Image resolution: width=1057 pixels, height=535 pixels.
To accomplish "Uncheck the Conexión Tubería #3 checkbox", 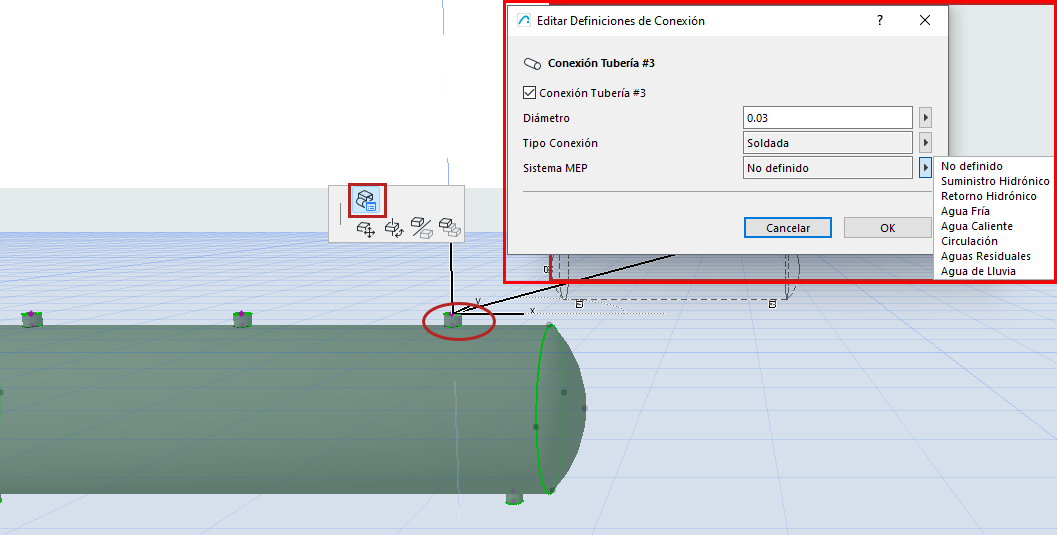I will 530,92.
